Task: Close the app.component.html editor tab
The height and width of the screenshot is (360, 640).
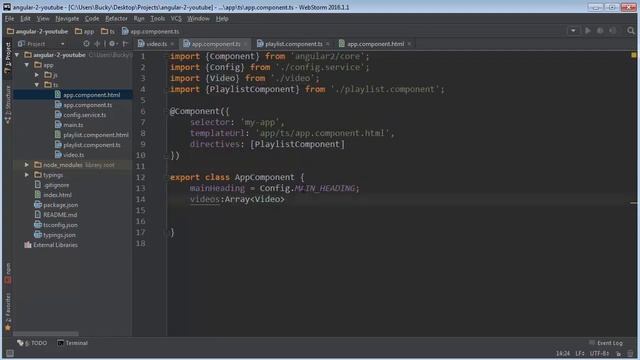Action: pos(409,44)
